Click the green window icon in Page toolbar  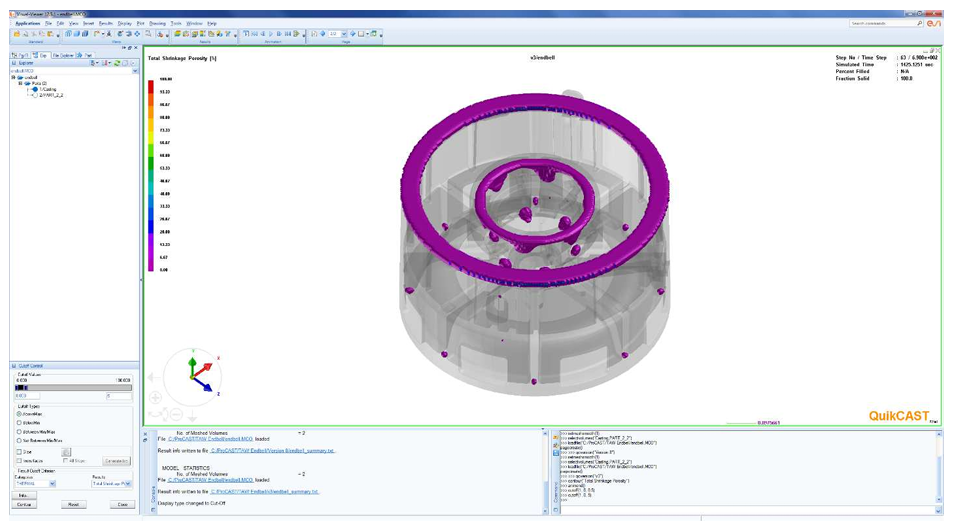(373, 34)
